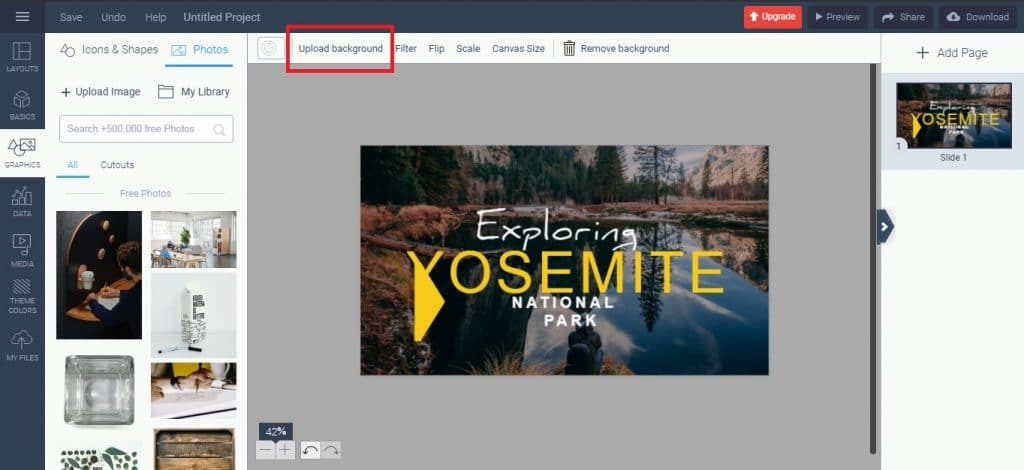Image resolution: width=1024 pixels, height=470 pixels.
Task: Open the My Files sidebar panel
Action: click(x=22, y=345)
